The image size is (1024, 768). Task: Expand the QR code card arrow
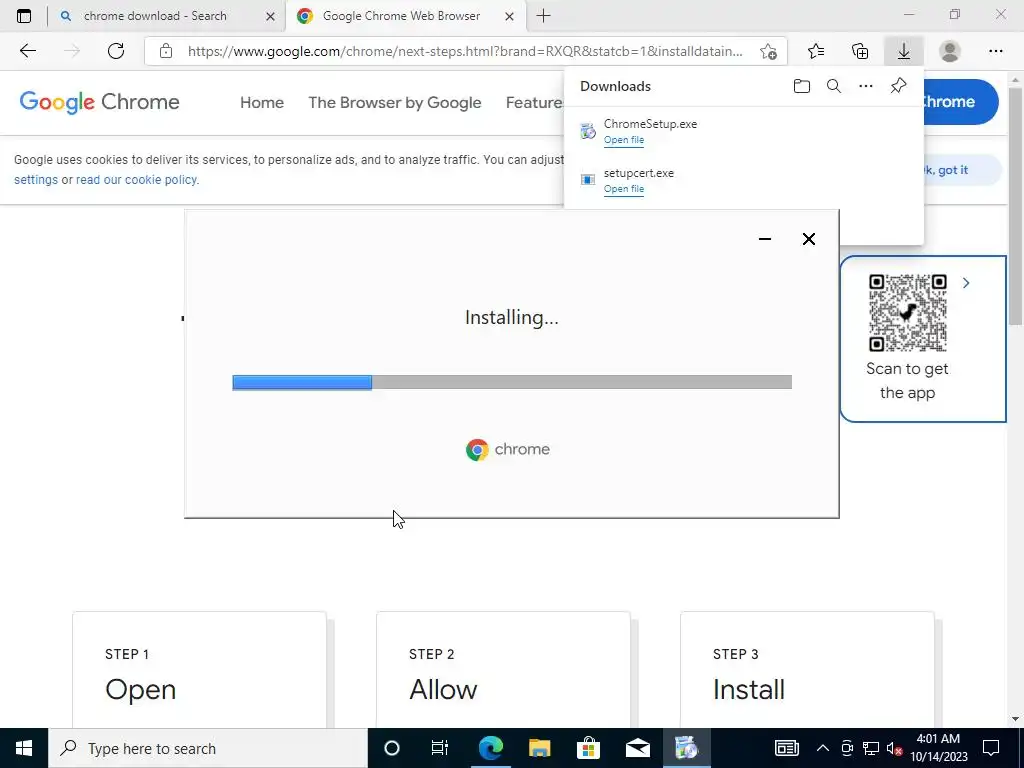click(x=966, y=283)
